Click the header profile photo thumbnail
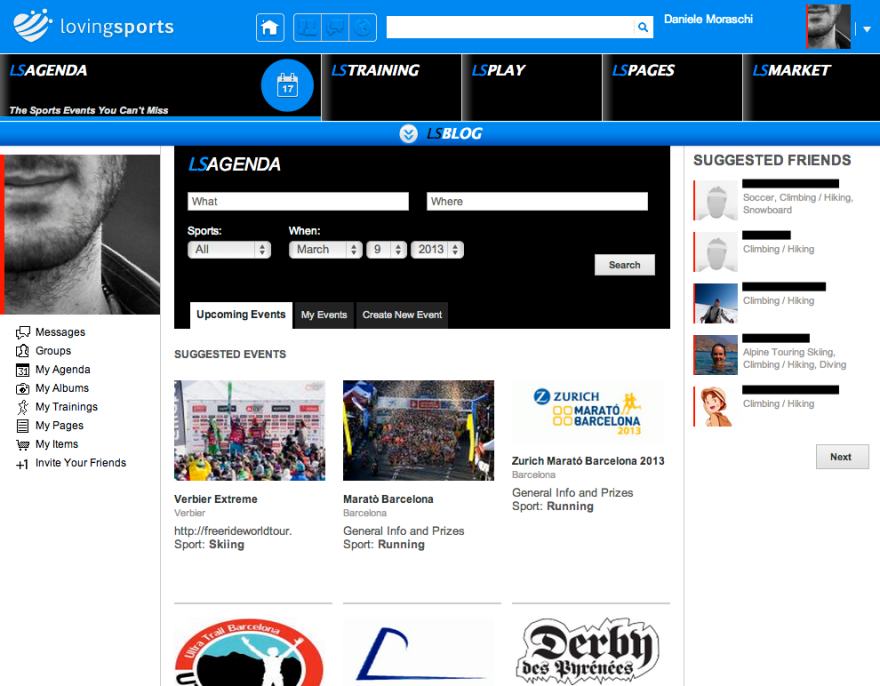This screenshot has height=686, width=880. pyautogui.click(x=828, y=26)
